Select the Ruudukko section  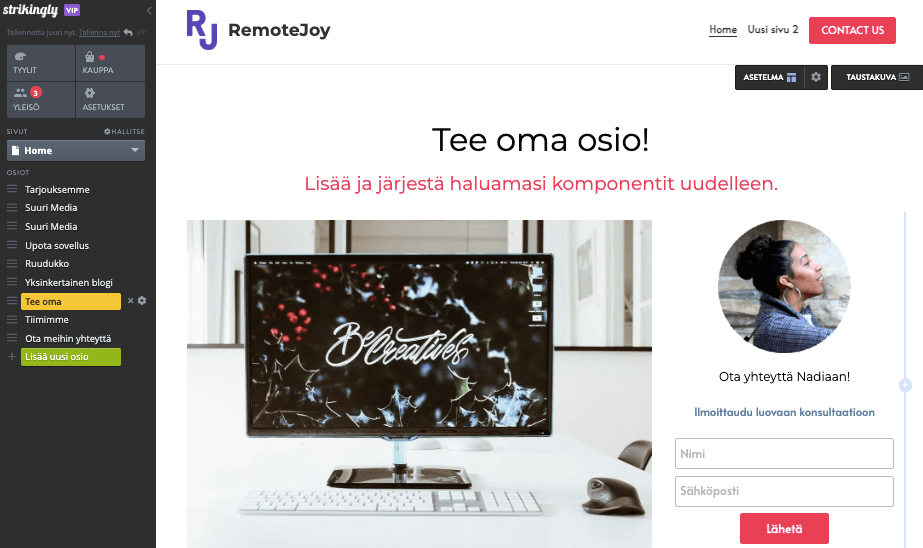pyautogui.click(x=47, y=264)
